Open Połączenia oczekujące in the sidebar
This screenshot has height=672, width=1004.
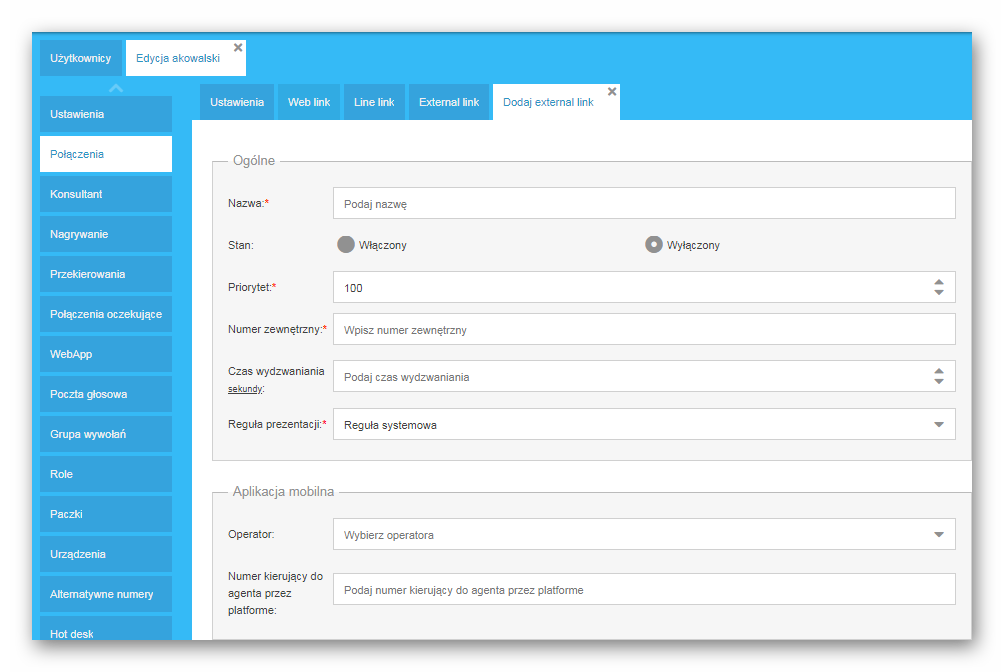coord(106,314)
